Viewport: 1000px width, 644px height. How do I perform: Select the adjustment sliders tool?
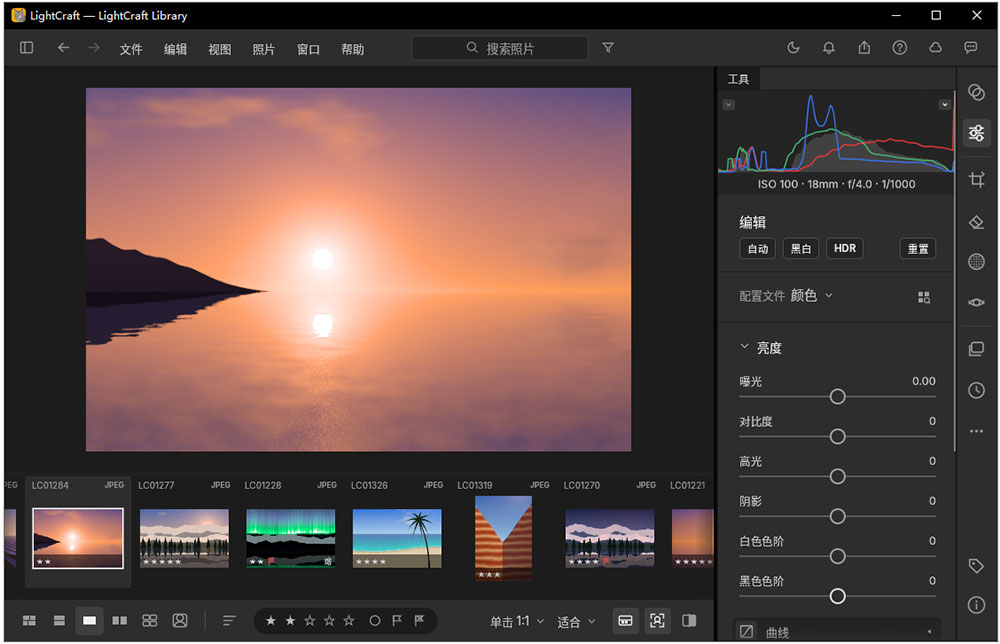[976, 133]
